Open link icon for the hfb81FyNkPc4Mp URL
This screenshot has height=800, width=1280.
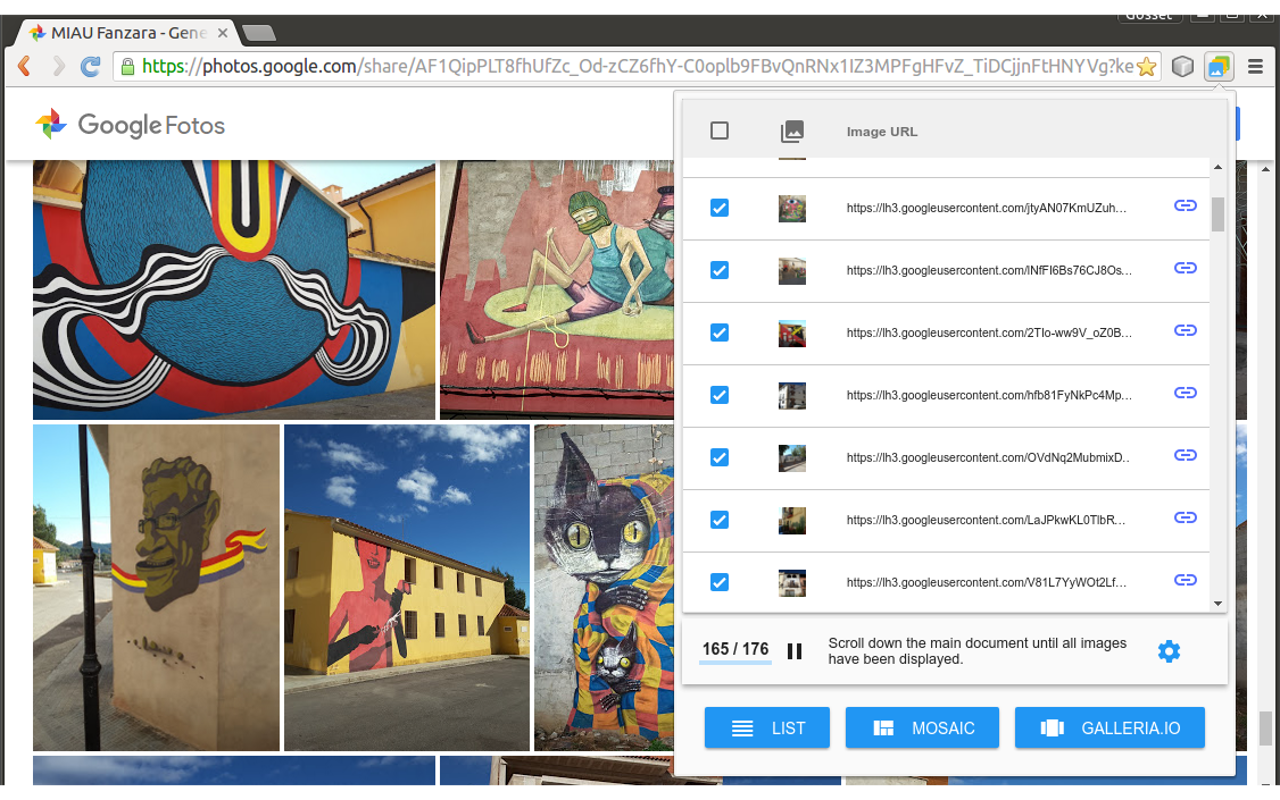click(x=1185, y=393)
